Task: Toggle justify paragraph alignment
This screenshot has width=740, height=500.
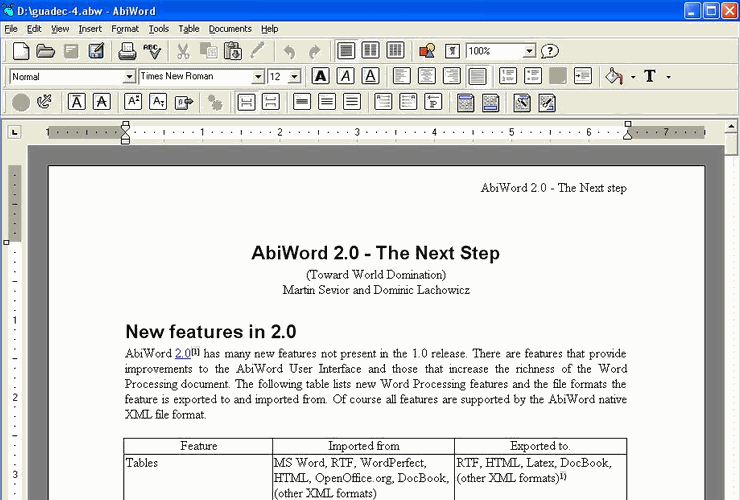Action: click(477, 76)
